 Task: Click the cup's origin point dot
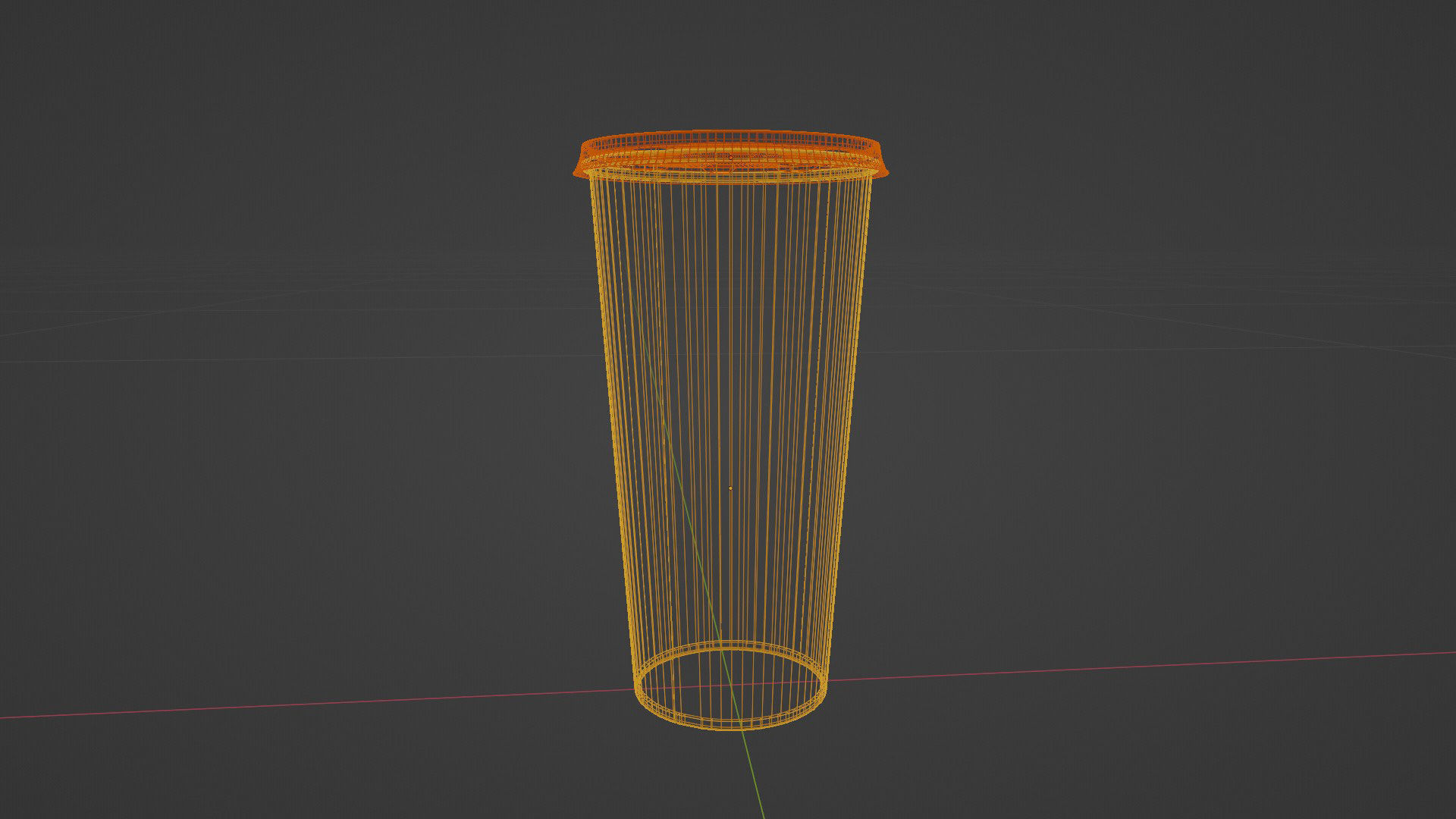[x=730, y=488]
